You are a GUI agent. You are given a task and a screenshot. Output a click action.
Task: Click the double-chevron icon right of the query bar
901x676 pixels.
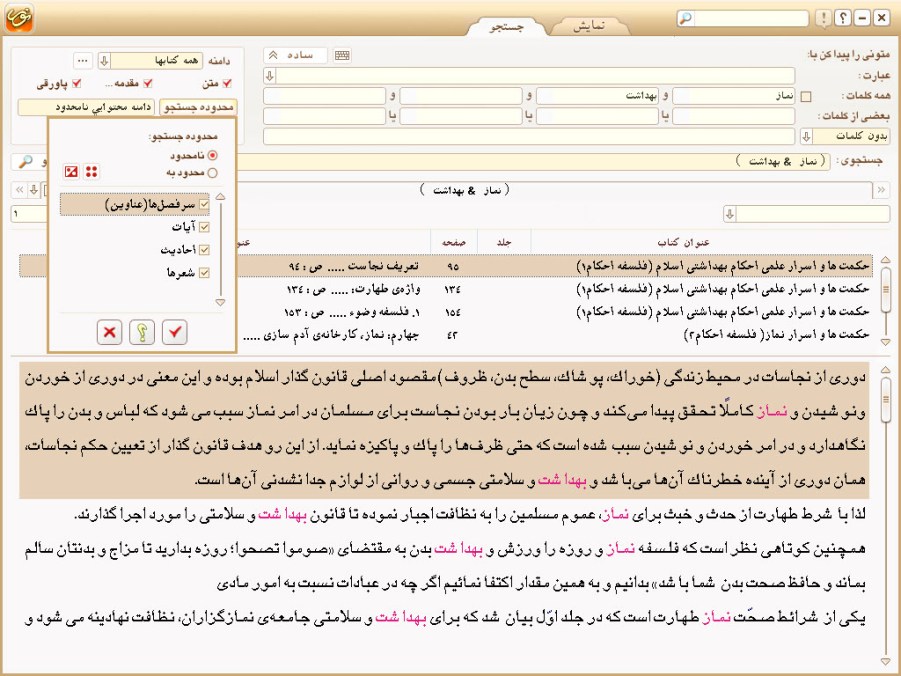pos(881,190)
